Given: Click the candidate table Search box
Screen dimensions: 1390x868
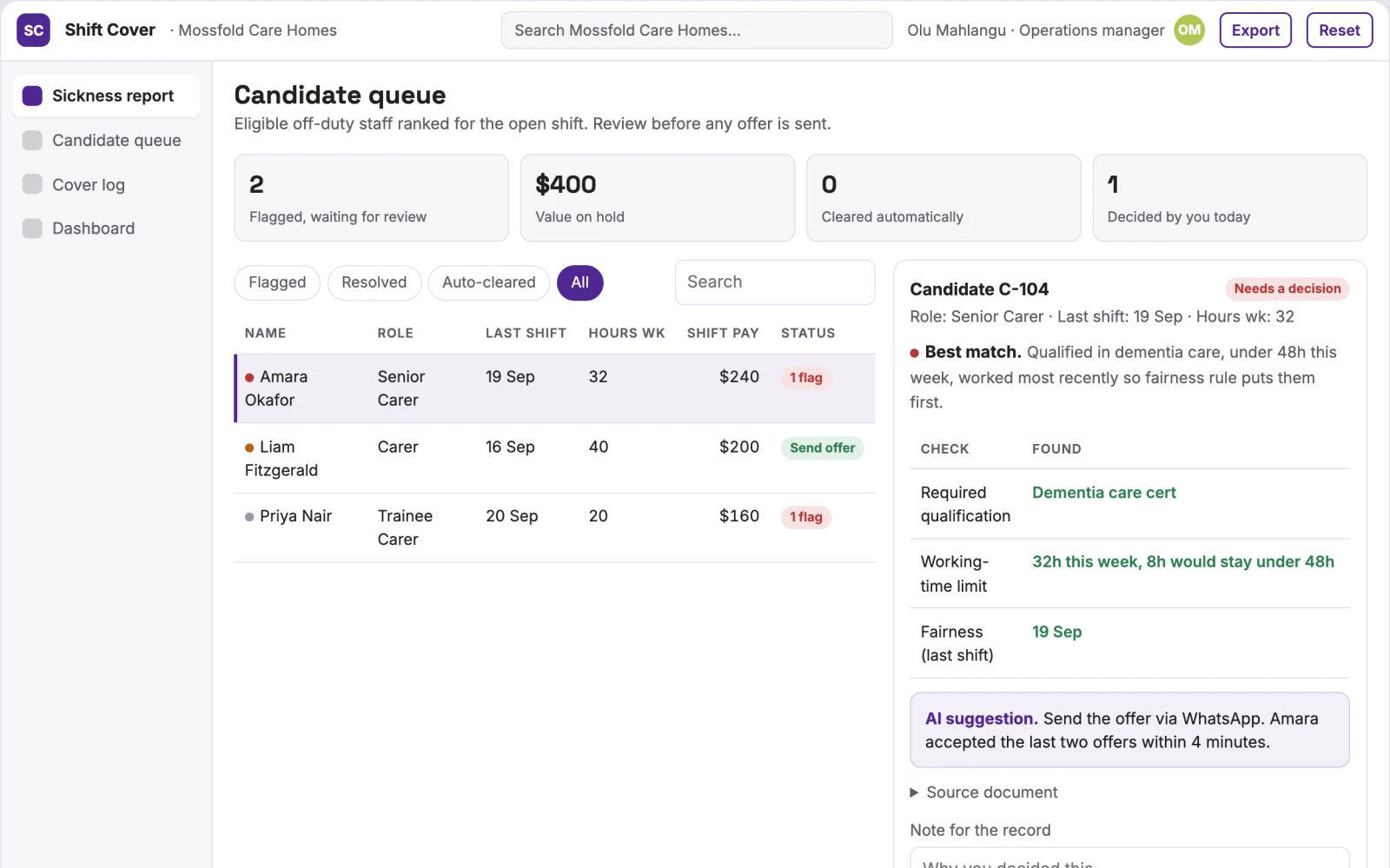Looking at the screenshot, I should pyautogui.click(x=775, y=282).
